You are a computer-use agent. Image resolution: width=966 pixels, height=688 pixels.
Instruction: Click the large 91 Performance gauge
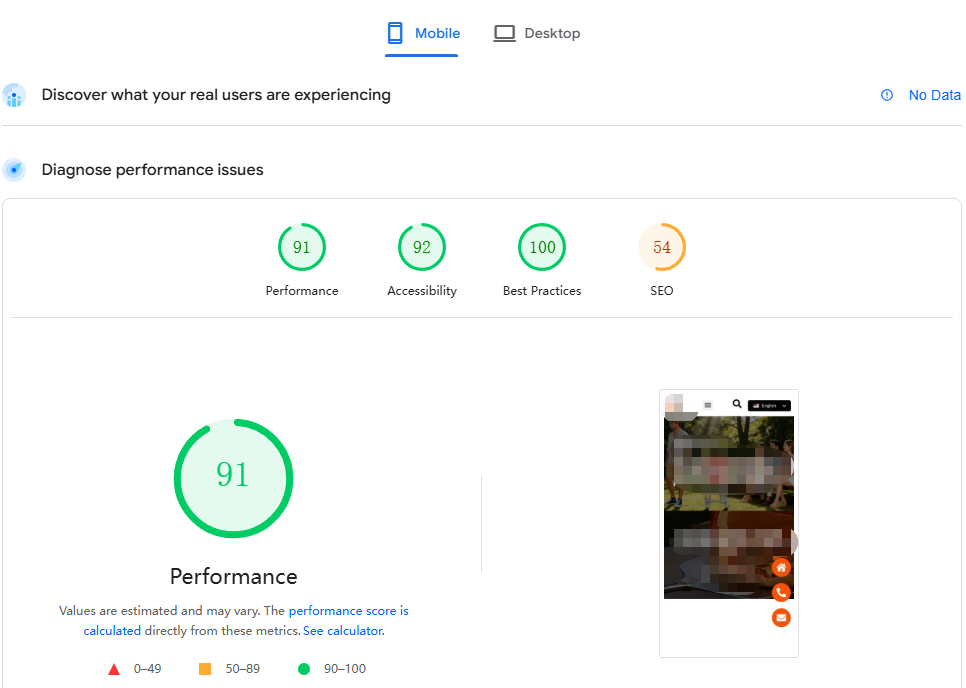[233, 478]
